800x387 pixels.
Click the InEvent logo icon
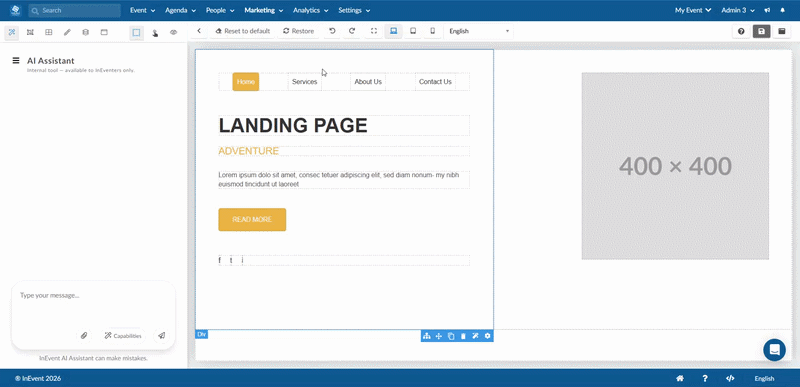click(15, 10)
